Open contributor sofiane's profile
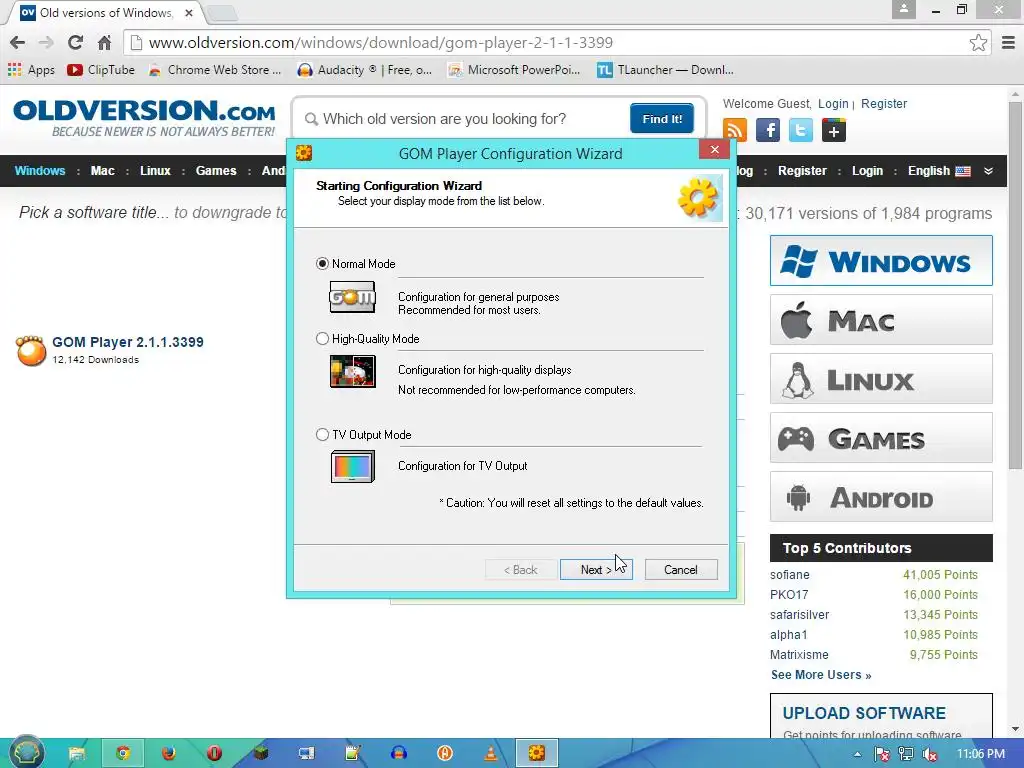The image size is (1024, 768). 790,575
